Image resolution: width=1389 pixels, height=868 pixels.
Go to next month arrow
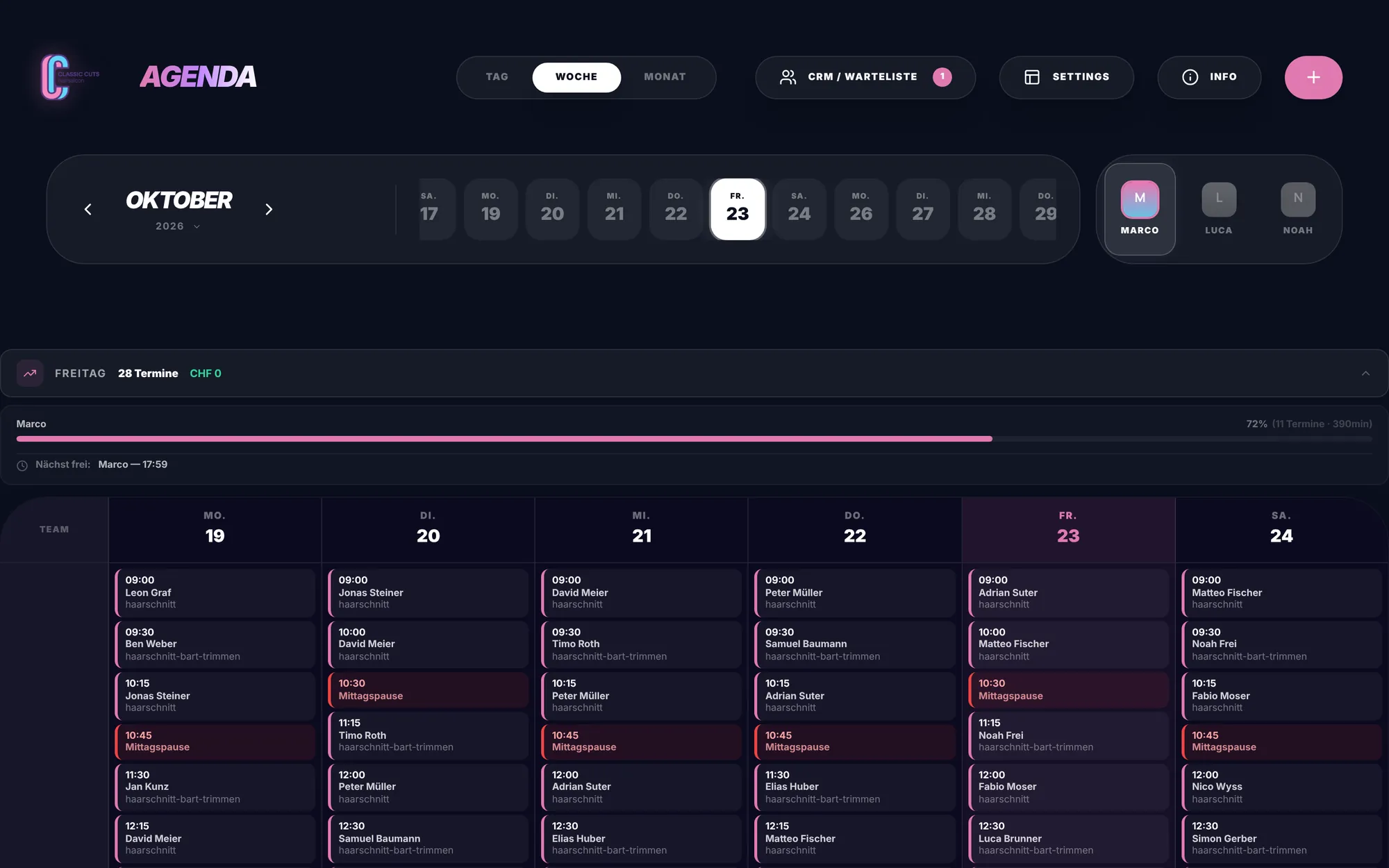click(269, 209)
